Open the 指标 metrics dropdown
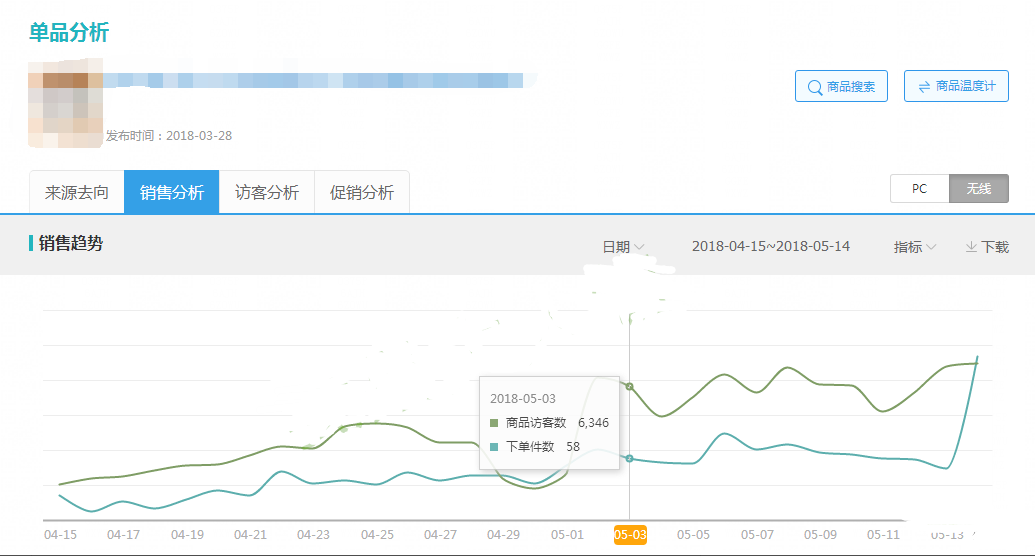Image resolution: width=1035 pixels, height=556 pixels. pos(914,247)
